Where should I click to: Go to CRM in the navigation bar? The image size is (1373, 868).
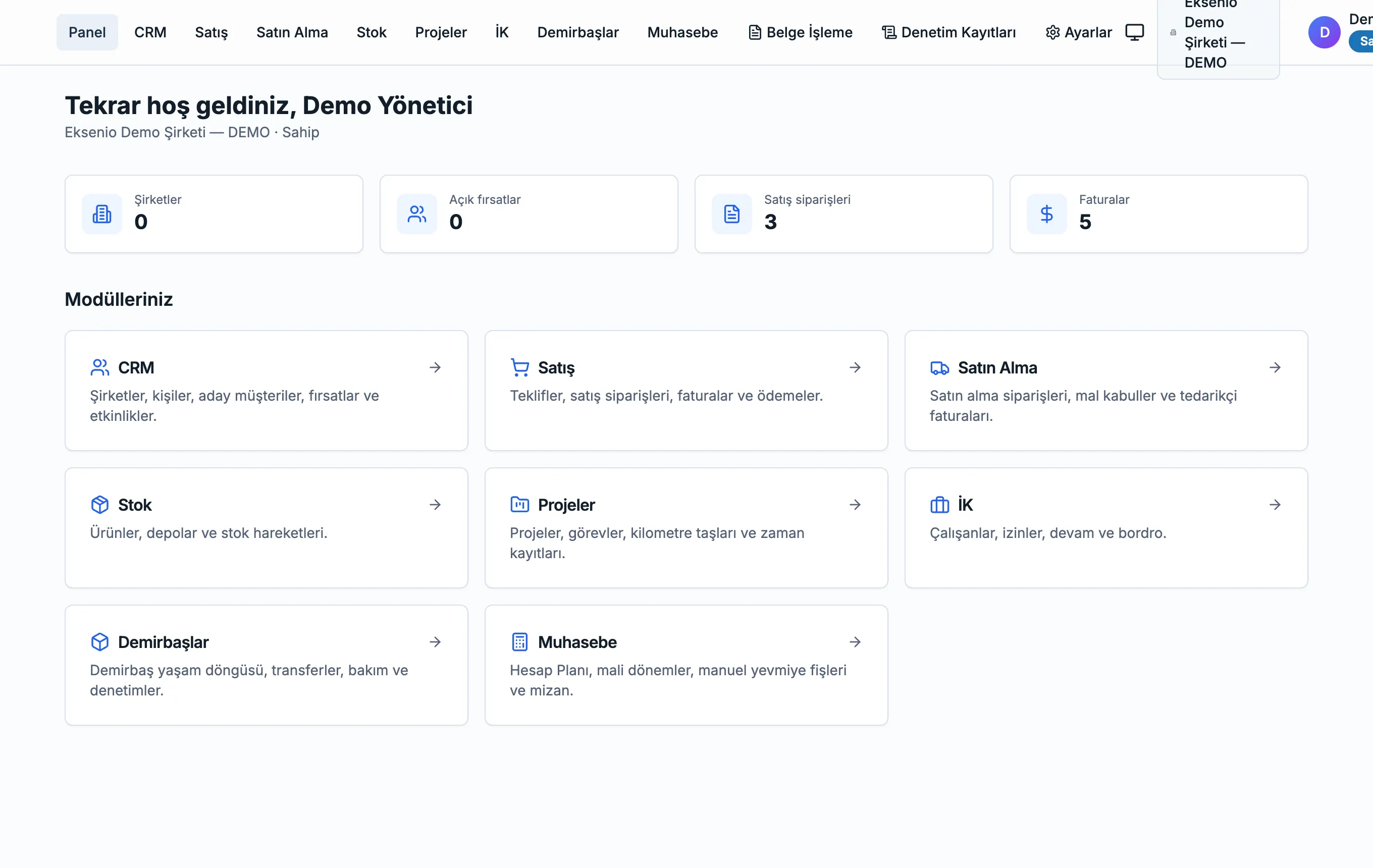pyautogui.click(x=150, y=32)
